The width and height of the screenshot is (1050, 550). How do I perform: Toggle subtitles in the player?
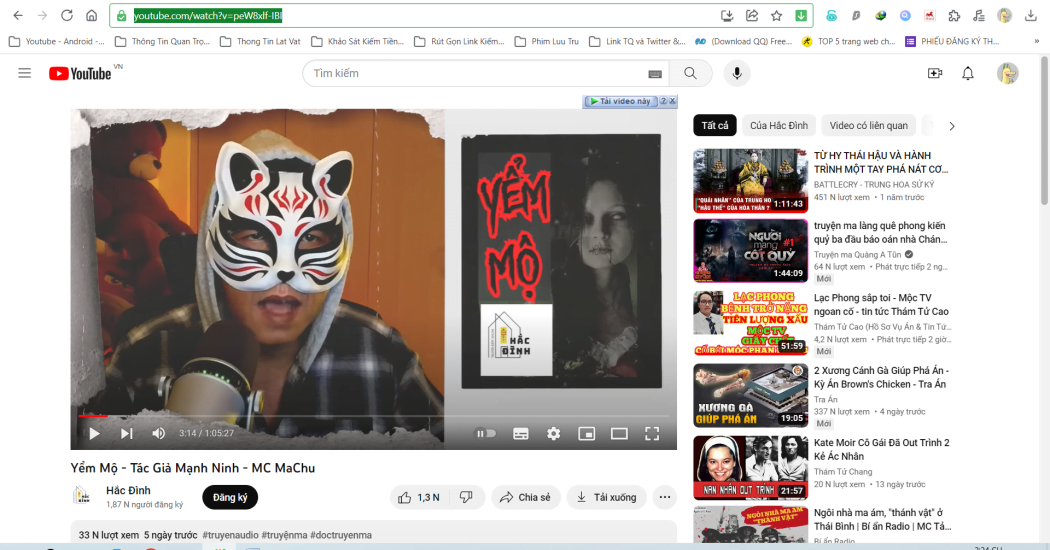520,434
